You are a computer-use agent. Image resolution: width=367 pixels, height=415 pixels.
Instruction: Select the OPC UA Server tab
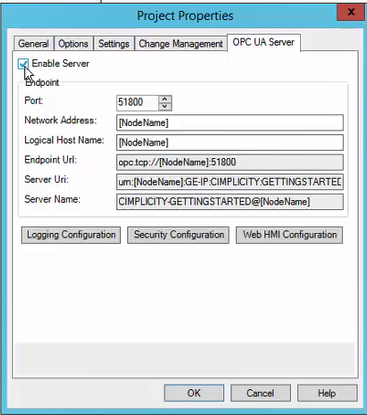point(264,42)
